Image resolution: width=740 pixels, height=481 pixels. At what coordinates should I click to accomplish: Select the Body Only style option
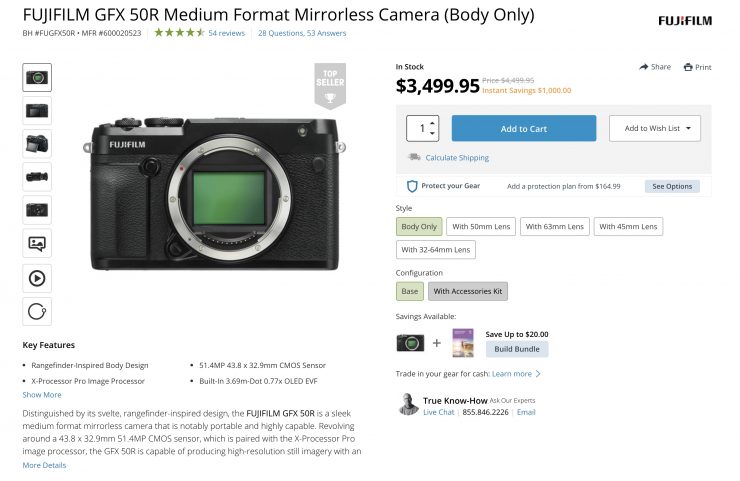418,227
